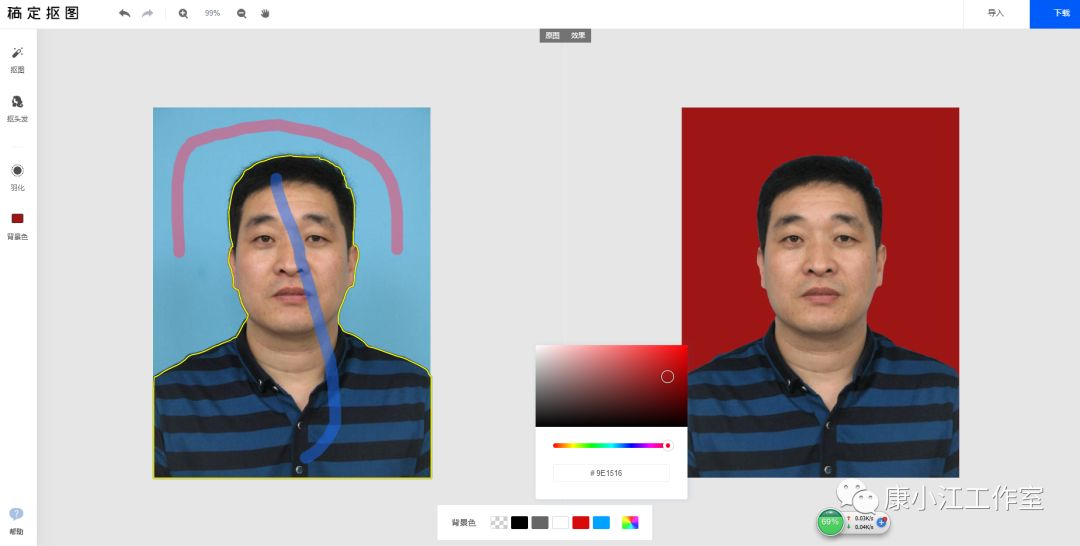Select the 抠图 magic wand tool
This screenshot has height=546, width=1080.
click(x=17, y=57)
